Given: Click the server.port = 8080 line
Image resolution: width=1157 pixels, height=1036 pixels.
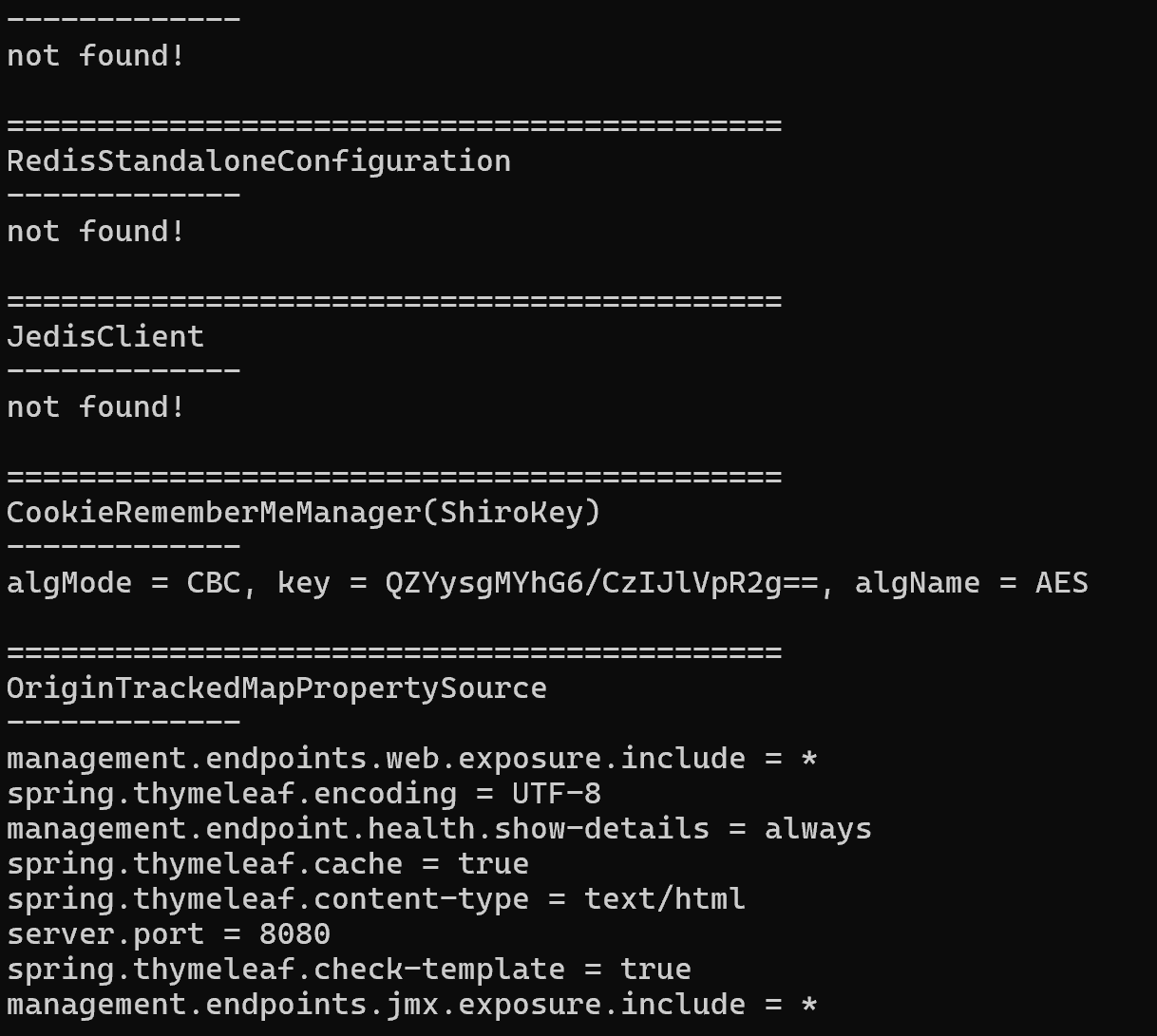Looking at the screenshot, I should (168, 933).
